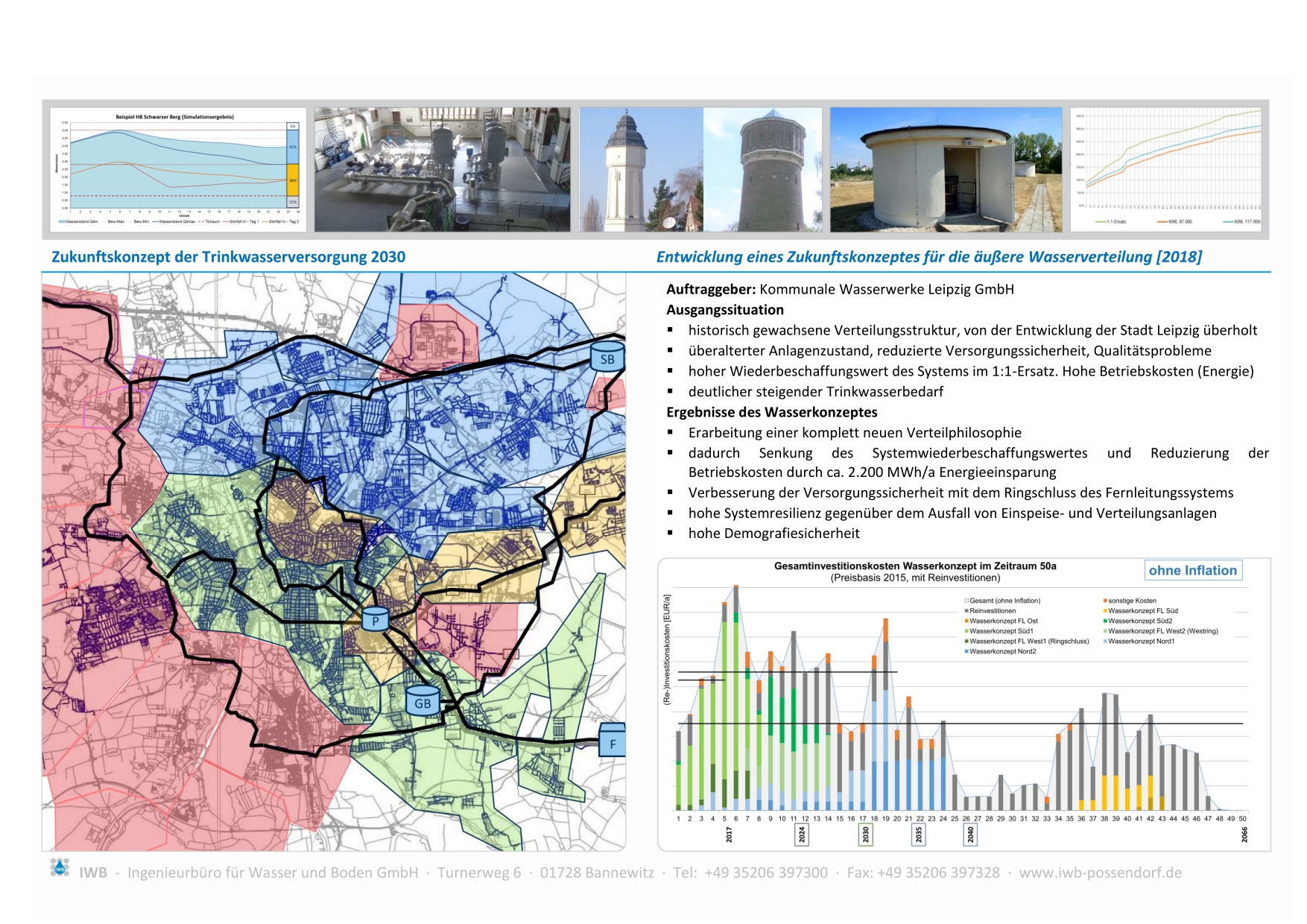Click the 'Wasserkonzept Nord2' legend entry

click(x=1002, y=651)
